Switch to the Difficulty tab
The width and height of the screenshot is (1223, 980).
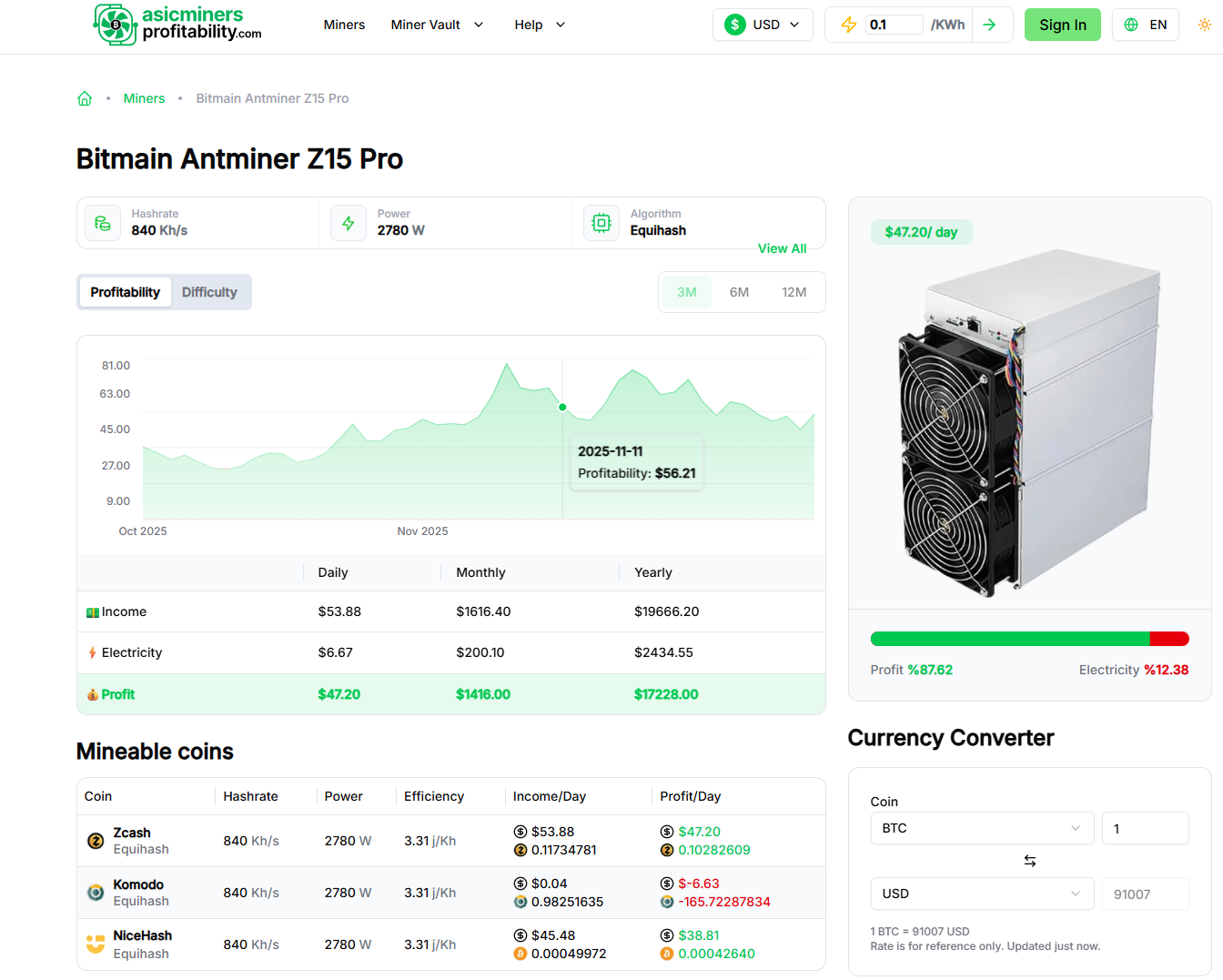click(209, 292)
